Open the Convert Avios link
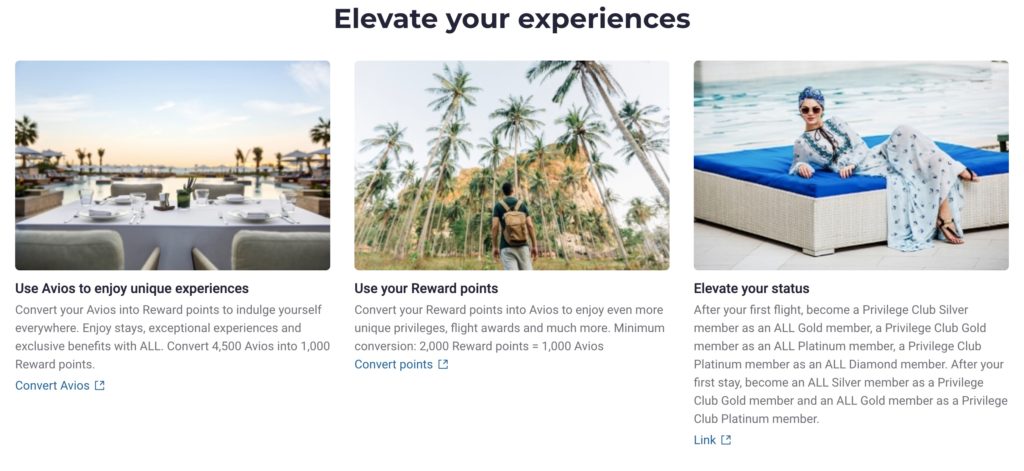Screen dimensions: 1024x471 tap(52, 386)
